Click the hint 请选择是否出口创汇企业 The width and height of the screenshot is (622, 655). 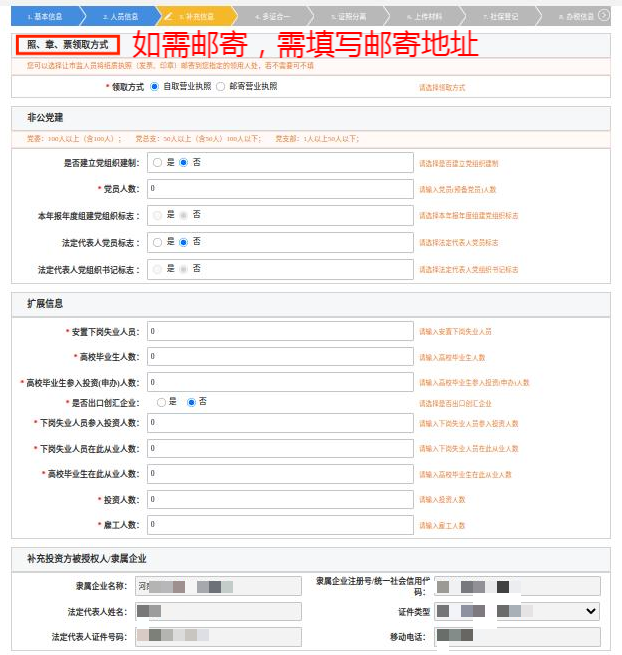tap(455, 404)
